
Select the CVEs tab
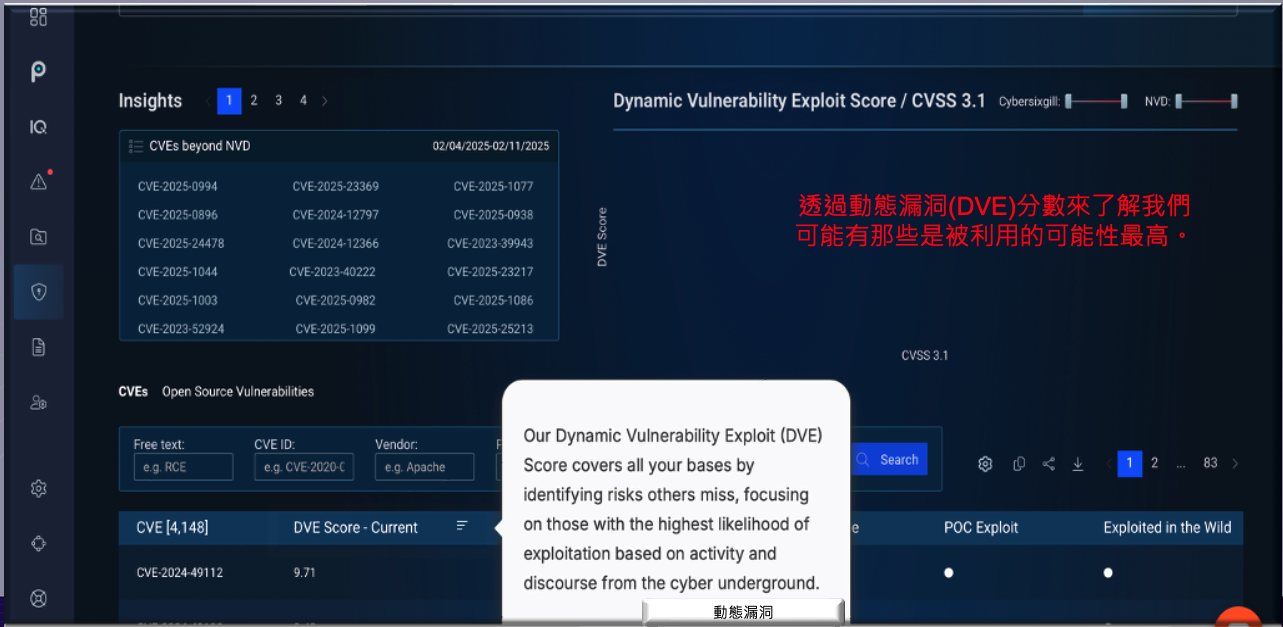point(133,392)
